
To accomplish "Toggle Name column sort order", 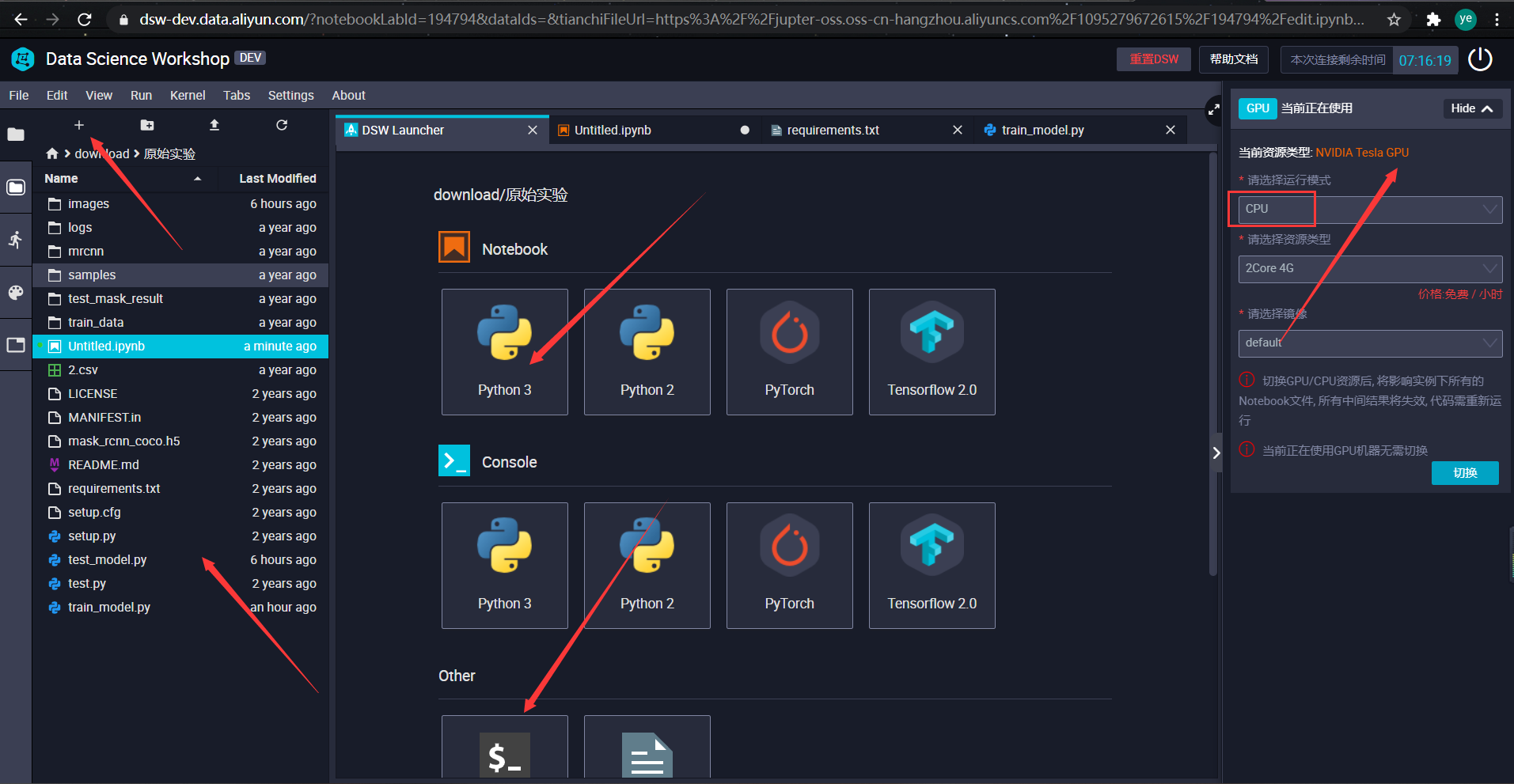I will pos(123,179).
